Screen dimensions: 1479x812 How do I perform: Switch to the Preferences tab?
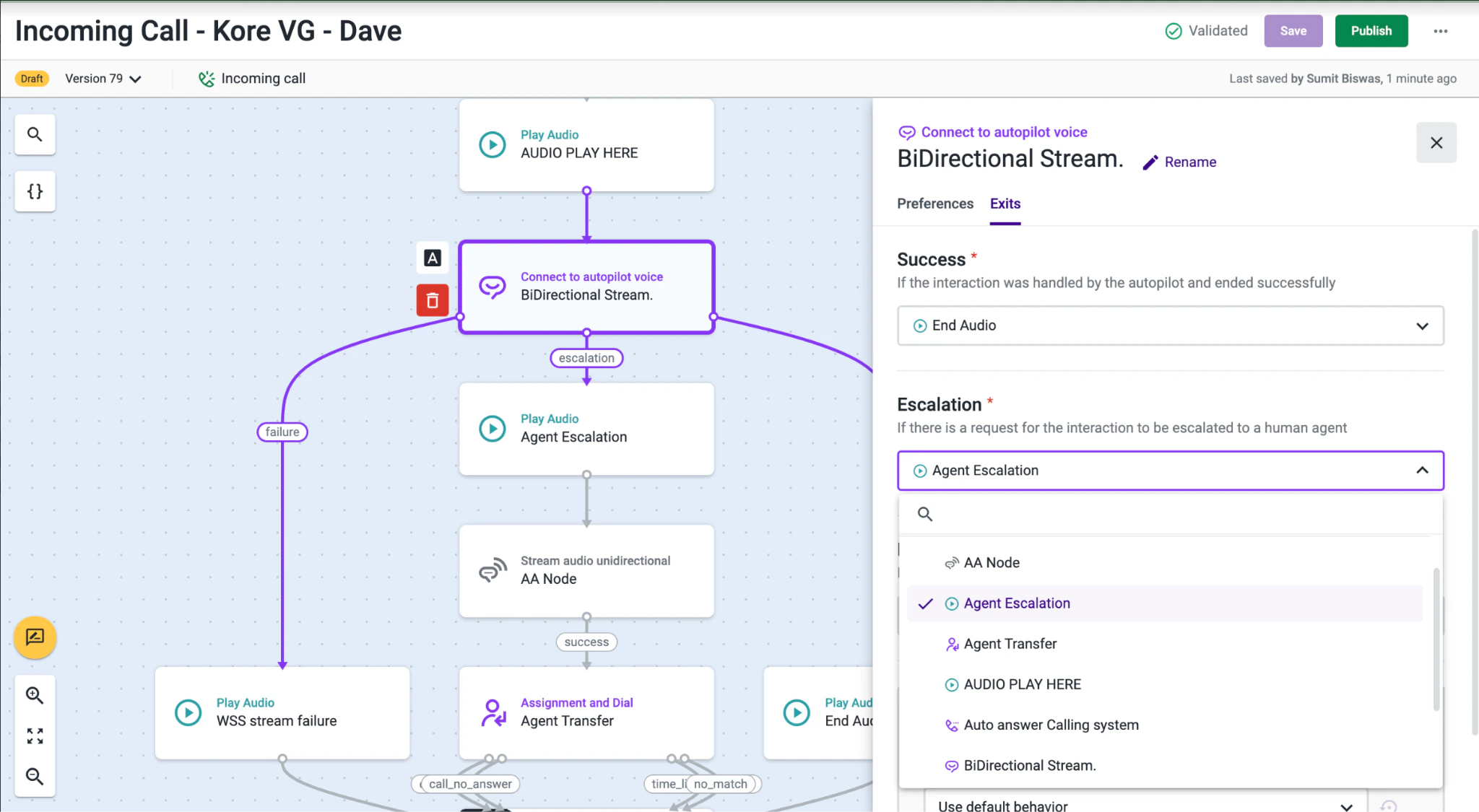[x=934, y=204]
